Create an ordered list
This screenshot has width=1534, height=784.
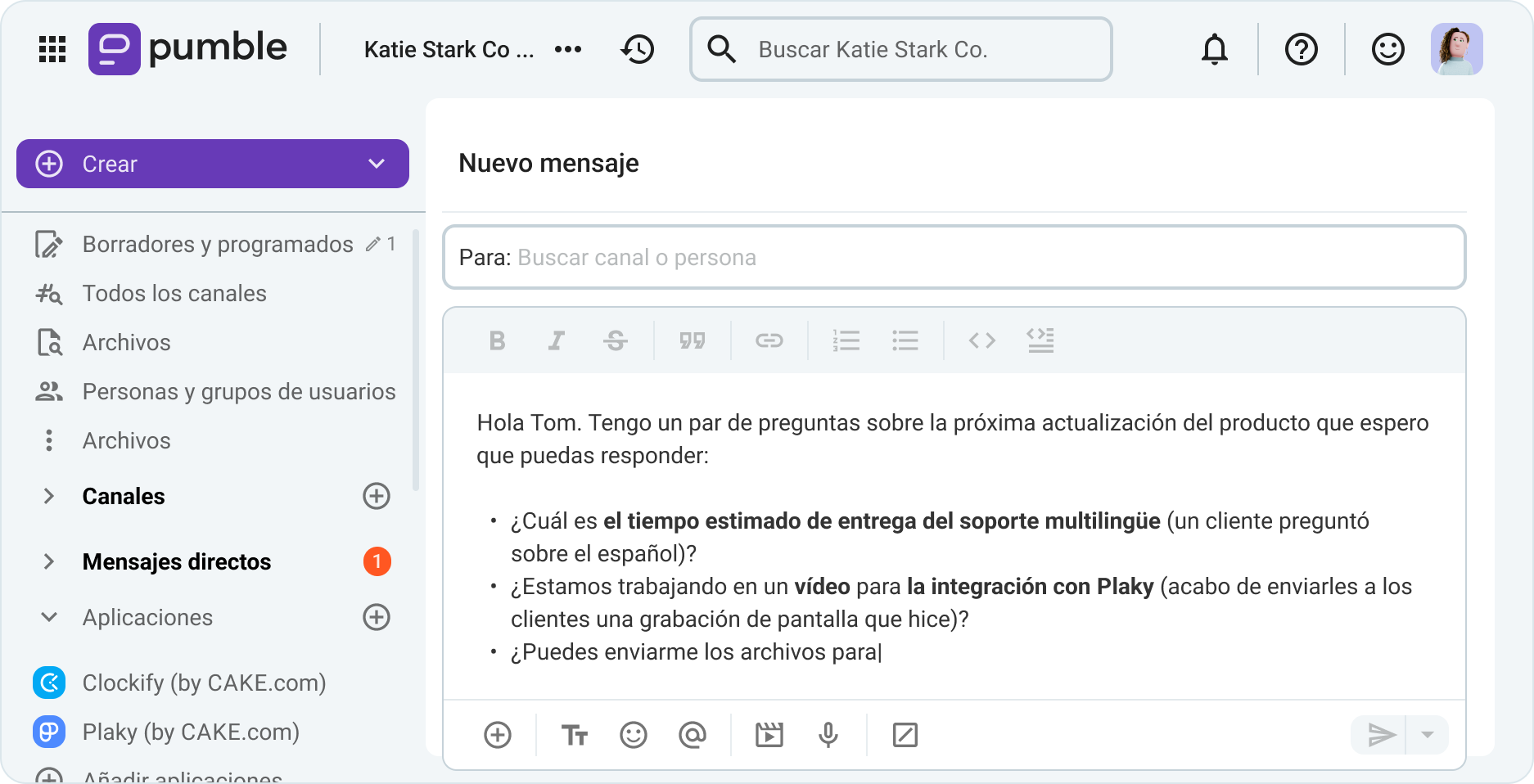pos(846,340)
